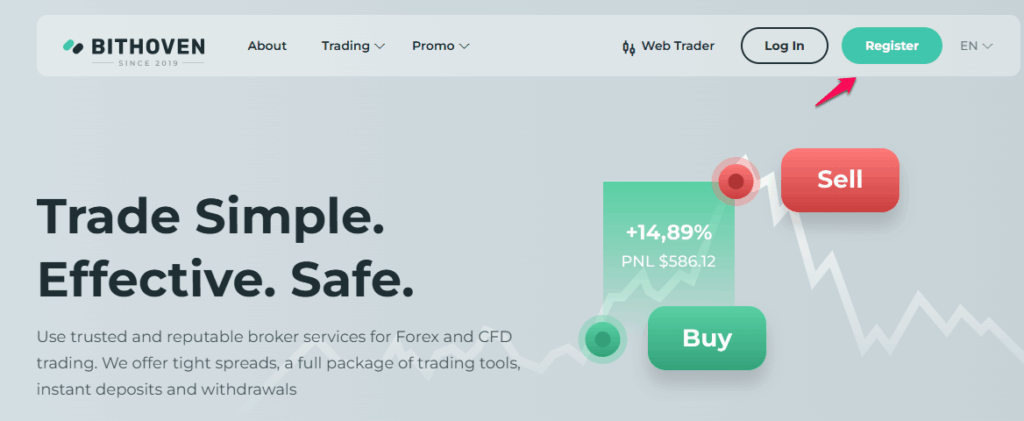The height and width of the screenshot is (421, 1024).
Task: Click the Log In button
Action: (x=784, y=46)
